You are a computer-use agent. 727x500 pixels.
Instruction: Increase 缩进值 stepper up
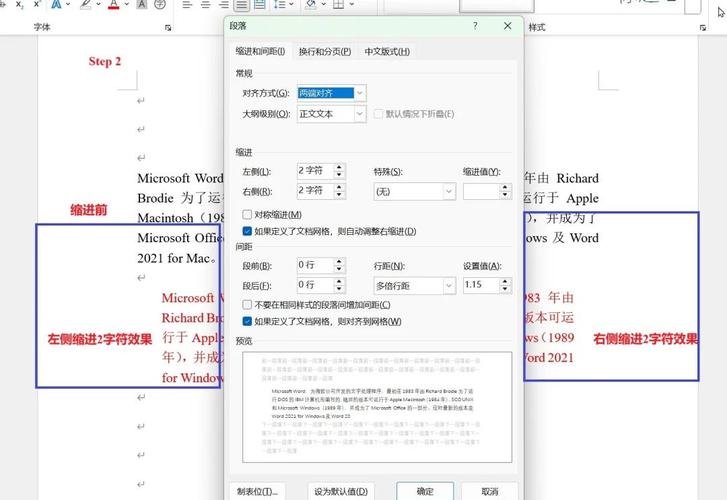click(x=505, y=187)
